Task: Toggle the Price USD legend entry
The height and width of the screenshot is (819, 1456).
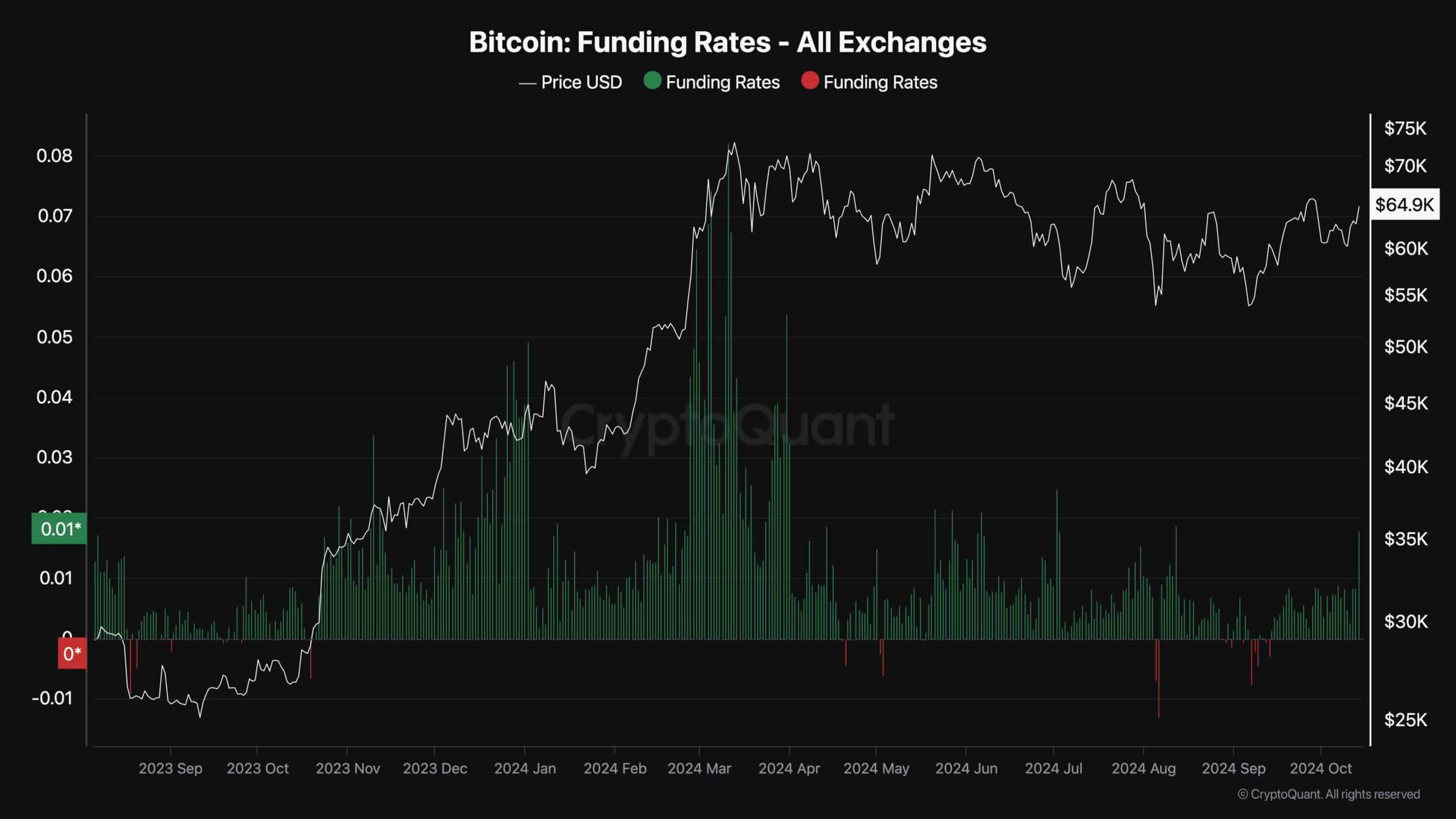Action: 570,82
